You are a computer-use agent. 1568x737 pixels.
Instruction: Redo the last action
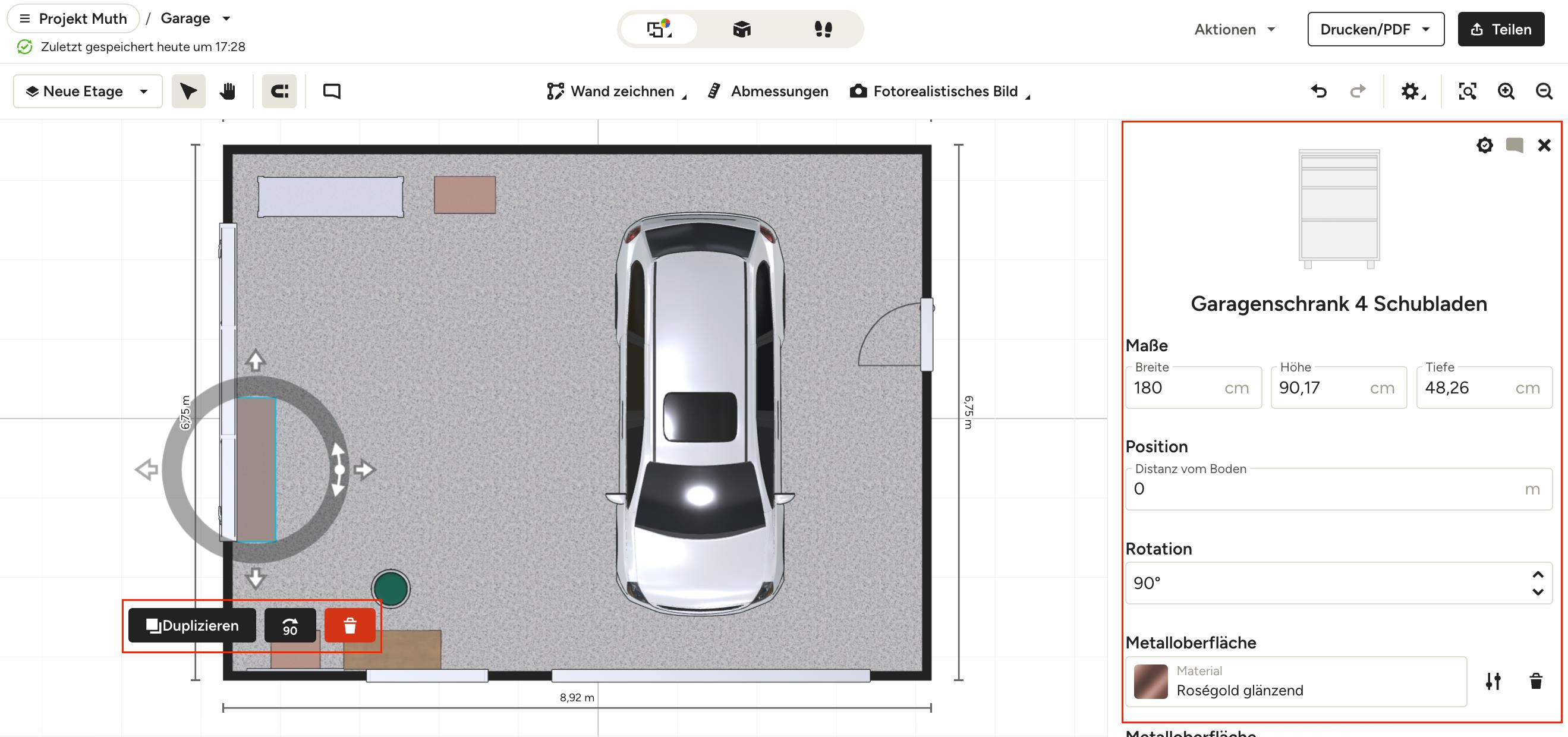coord(1358,92)
